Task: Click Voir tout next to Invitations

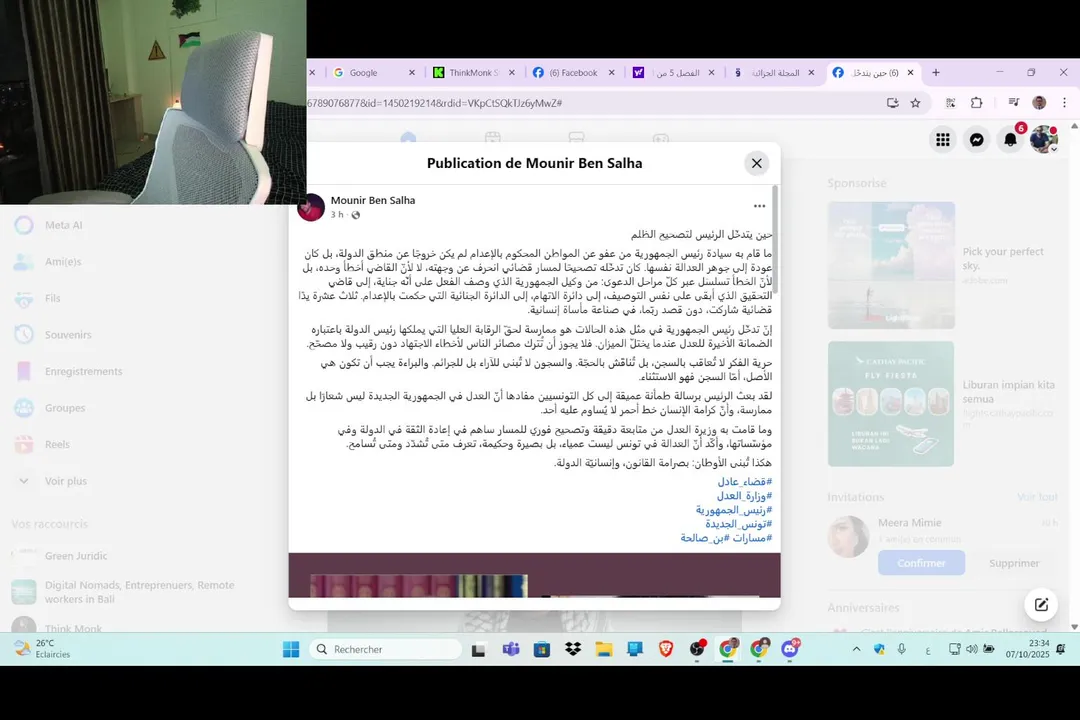Action: click(x=1037, y=497)
